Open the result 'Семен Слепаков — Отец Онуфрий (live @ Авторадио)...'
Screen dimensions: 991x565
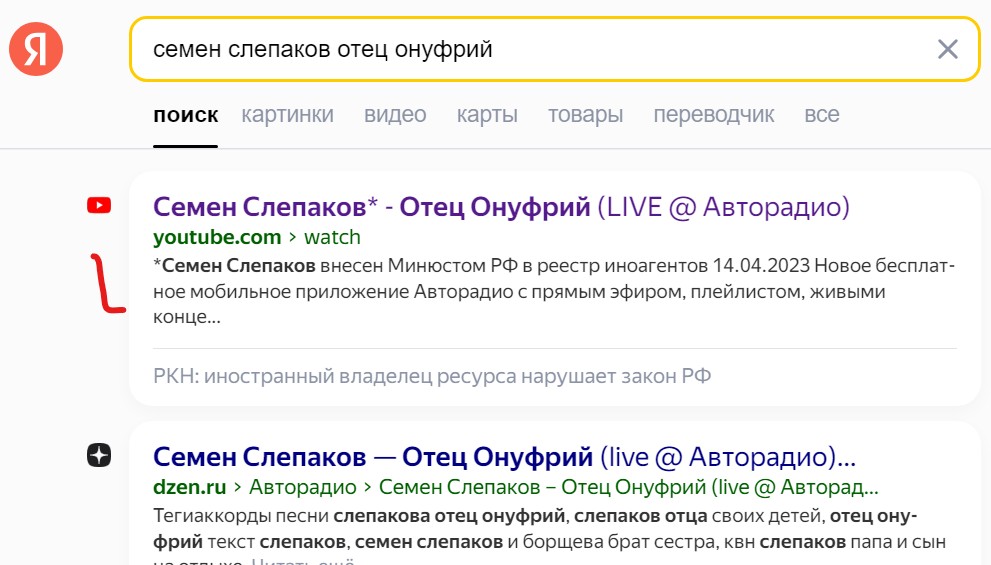504,457
